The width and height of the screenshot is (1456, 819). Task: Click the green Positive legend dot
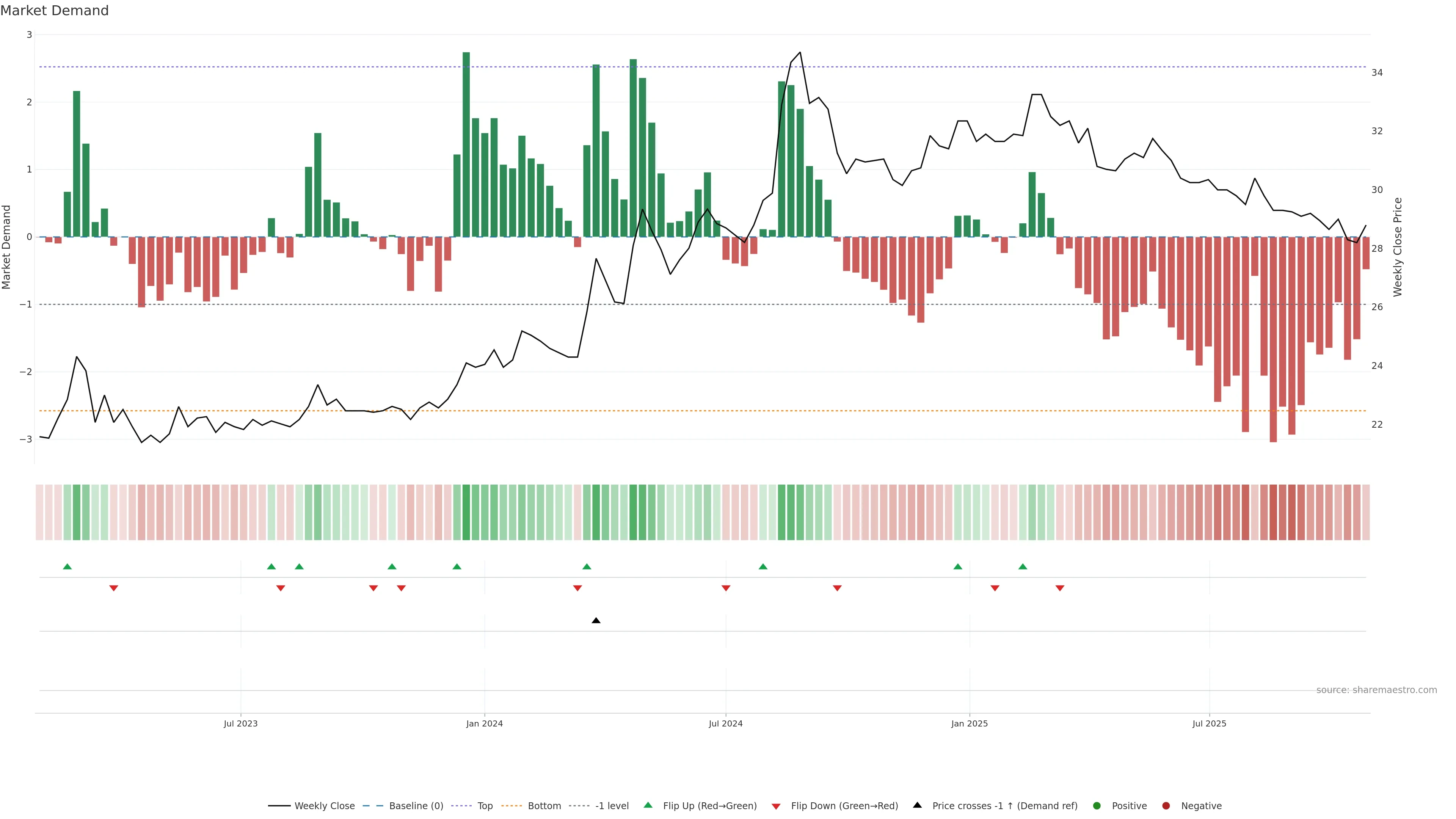coord(1097,805)
